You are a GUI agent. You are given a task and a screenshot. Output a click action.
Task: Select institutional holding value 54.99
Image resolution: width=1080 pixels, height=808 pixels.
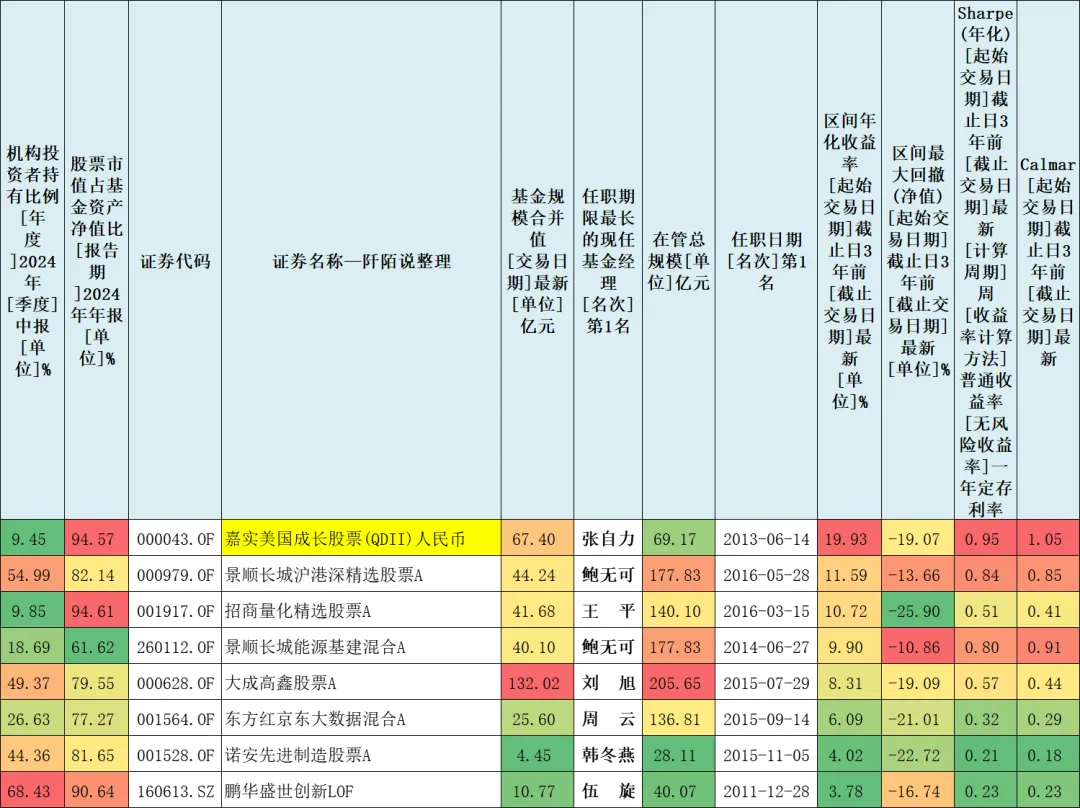pyautogui.click(x=29, y=574)
